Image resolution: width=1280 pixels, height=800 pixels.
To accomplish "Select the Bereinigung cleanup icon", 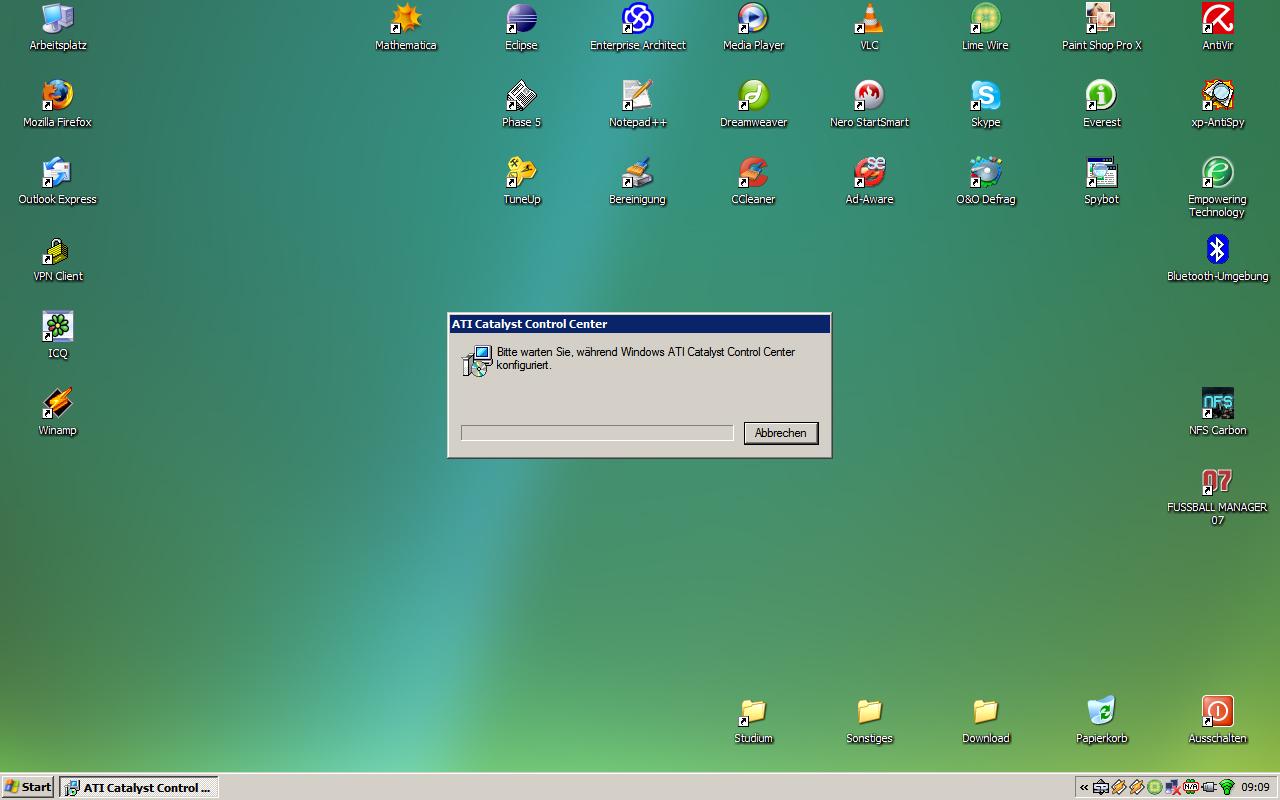I will [x=637, y=172].
